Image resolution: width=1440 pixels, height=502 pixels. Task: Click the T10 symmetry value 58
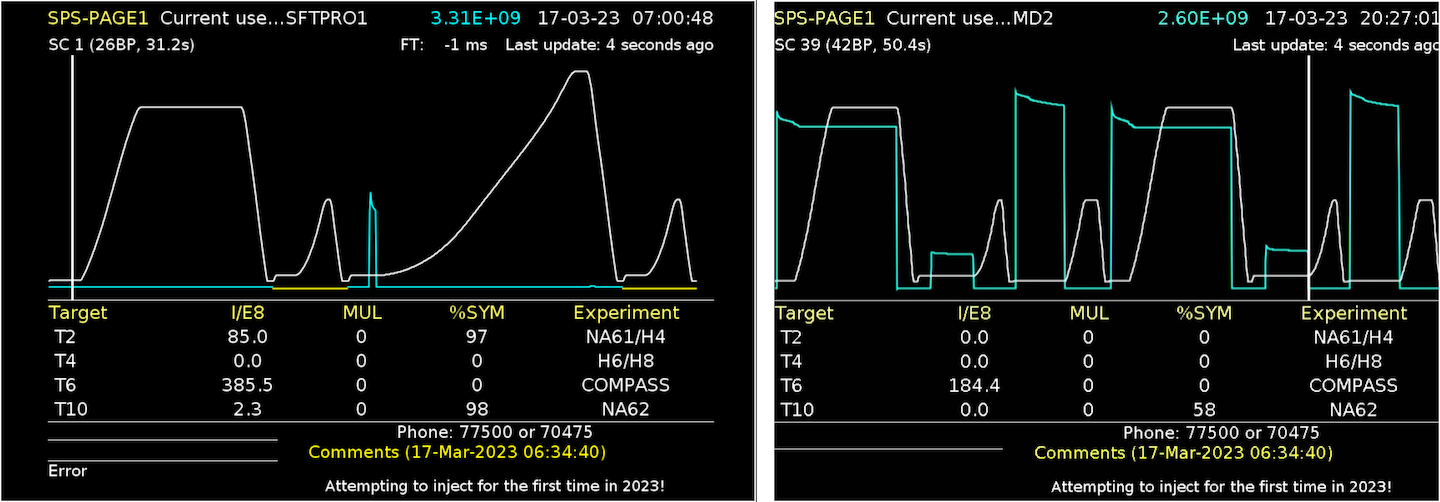coord(1203,409)
